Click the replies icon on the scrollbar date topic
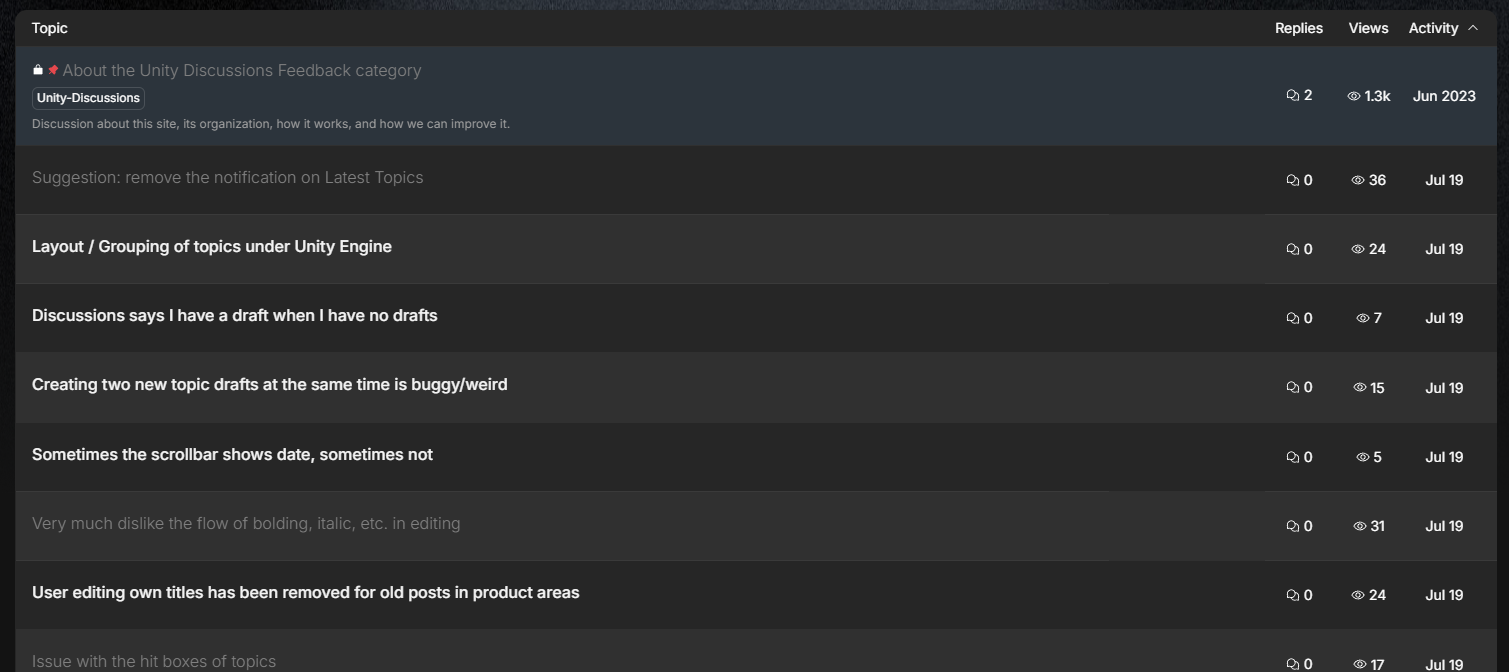1509x672 pixels. pos(1292,457)
